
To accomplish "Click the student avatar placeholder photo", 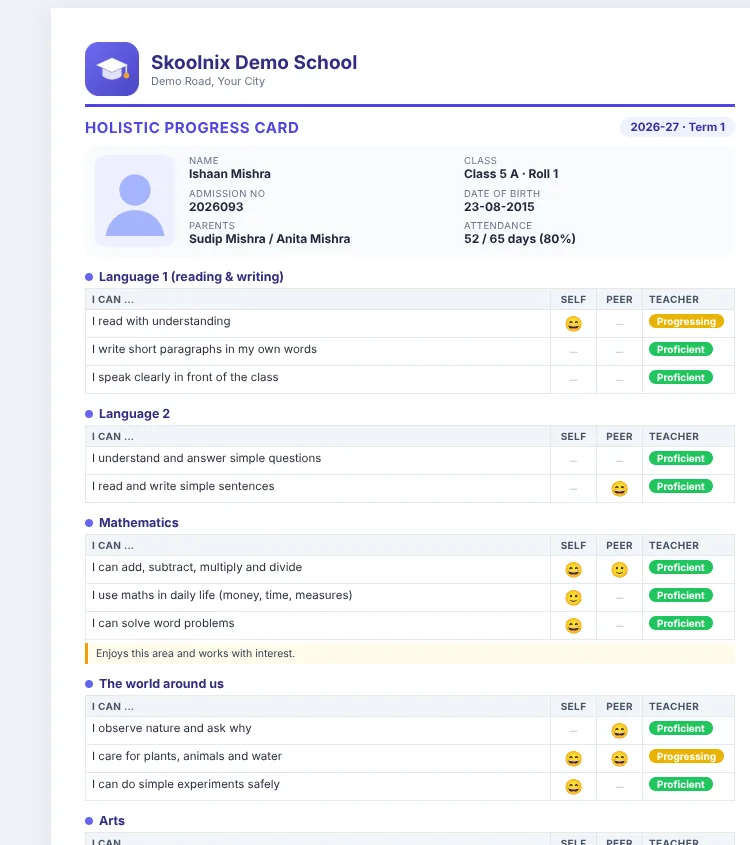I will pos(135,200).
